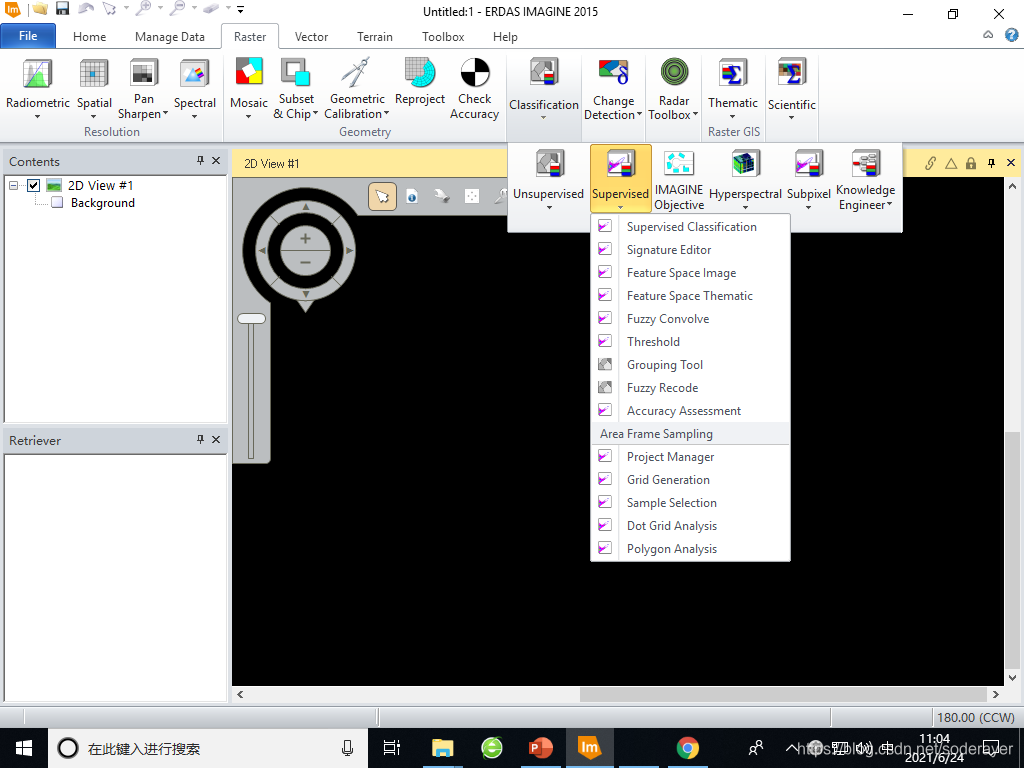Open the Pan Sharpen icon

click(144, 73)
